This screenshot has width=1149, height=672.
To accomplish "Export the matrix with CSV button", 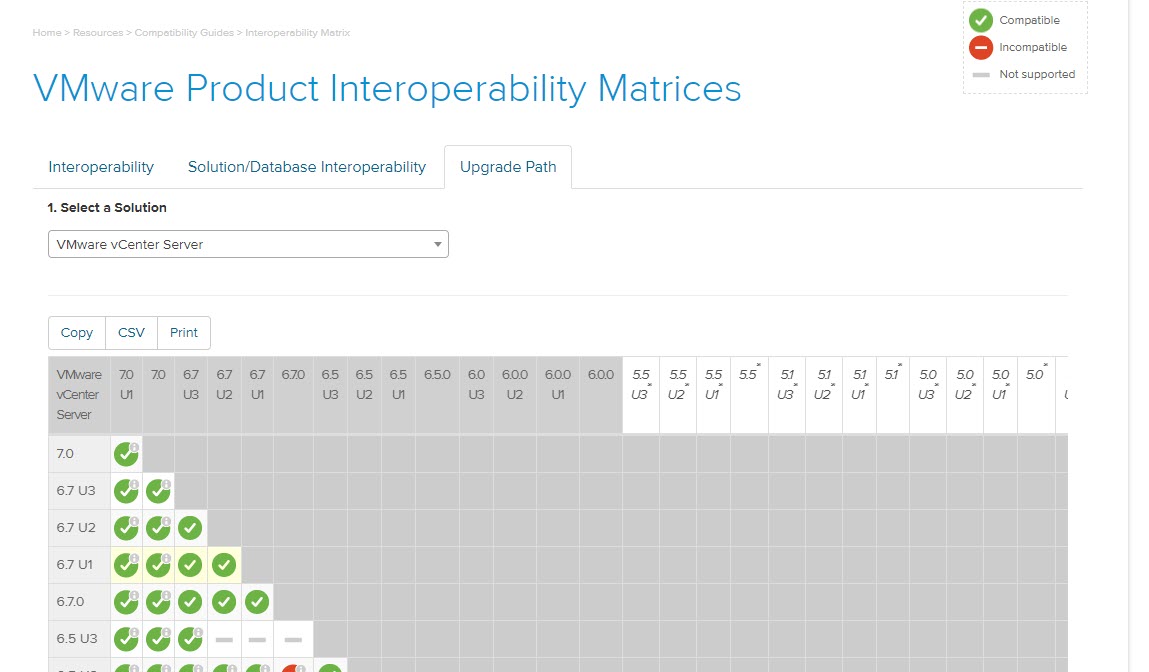I will coord(131,333).
